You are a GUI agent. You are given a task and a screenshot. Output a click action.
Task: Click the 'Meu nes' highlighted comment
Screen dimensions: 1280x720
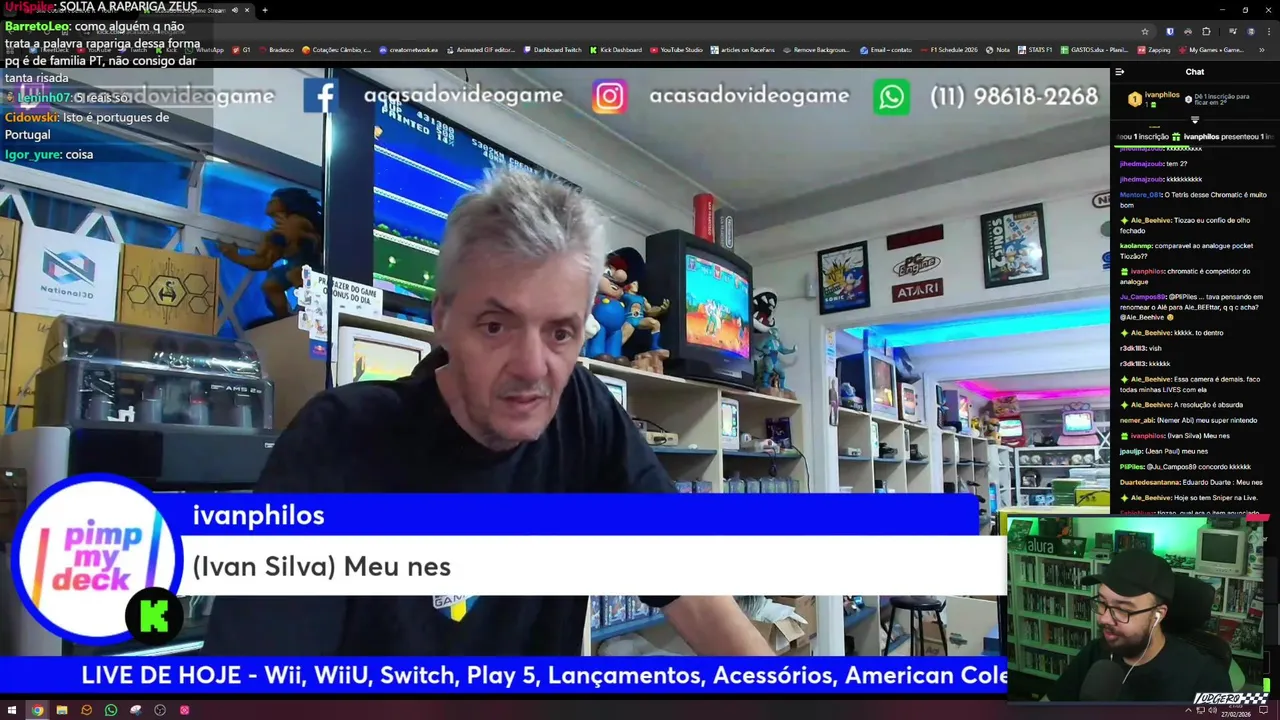pos(321,566)
